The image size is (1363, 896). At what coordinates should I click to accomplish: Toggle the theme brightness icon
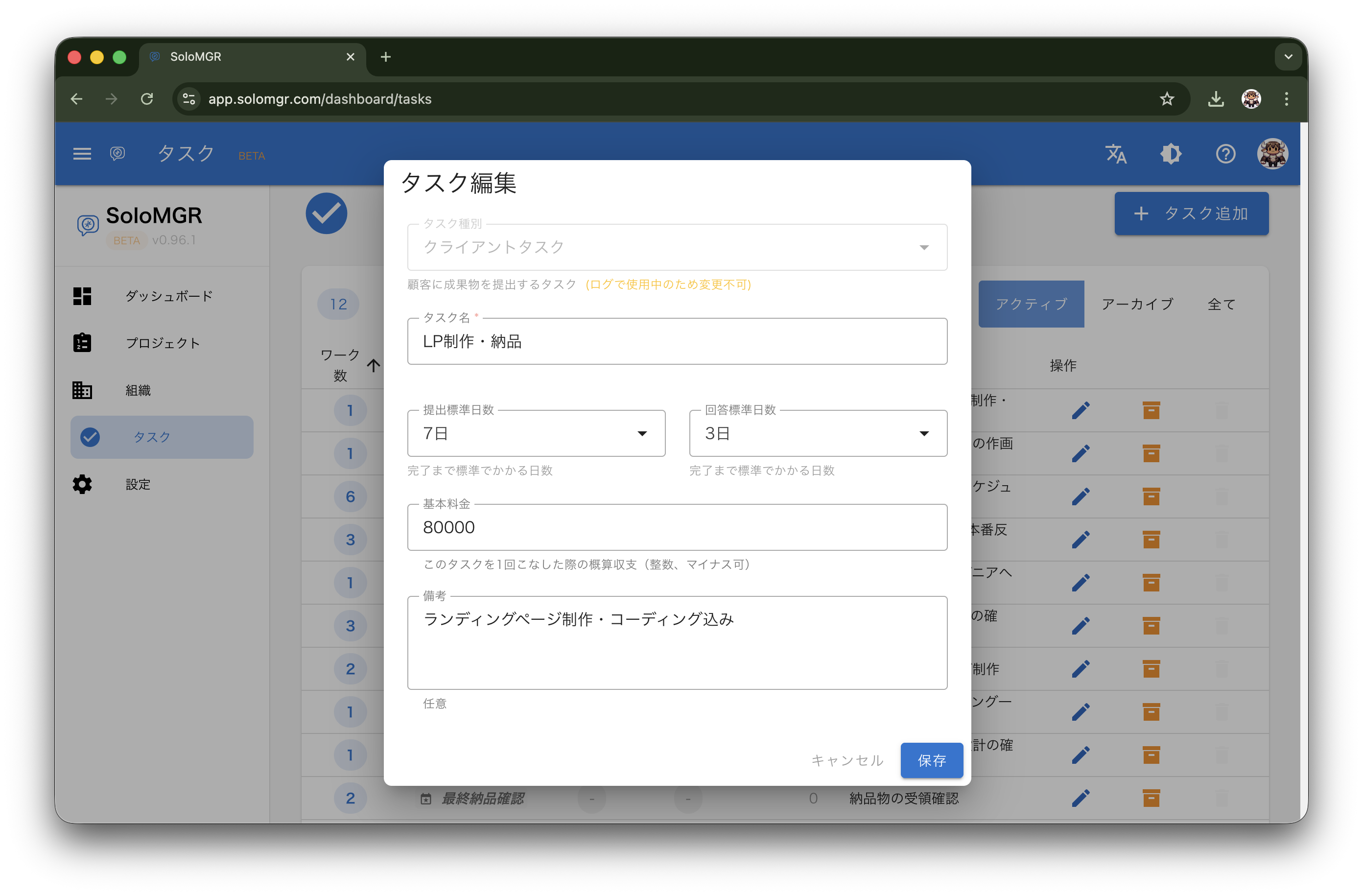pyautogui.click(x=1171, y=154)
